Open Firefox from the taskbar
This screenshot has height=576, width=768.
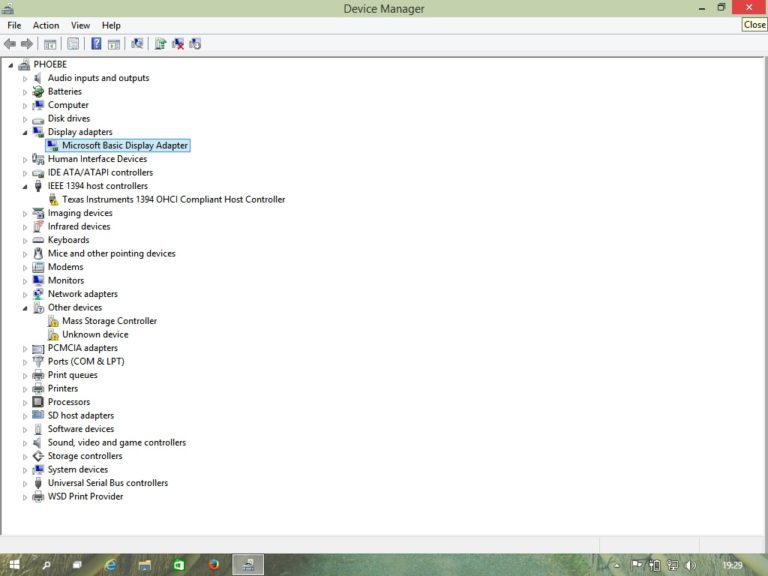214,565
